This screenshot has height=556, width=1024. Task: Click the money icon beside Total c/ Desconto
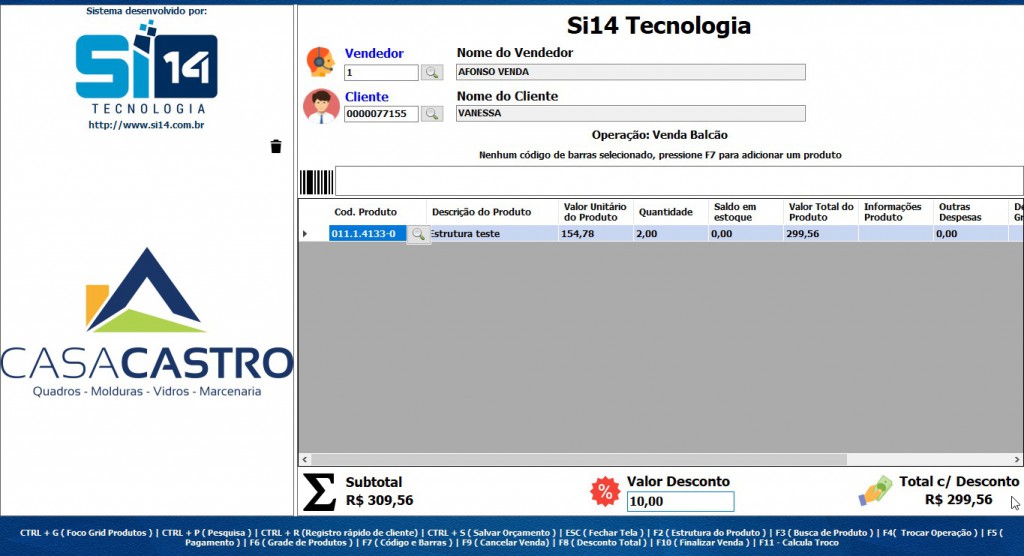(x=875, y=490)
